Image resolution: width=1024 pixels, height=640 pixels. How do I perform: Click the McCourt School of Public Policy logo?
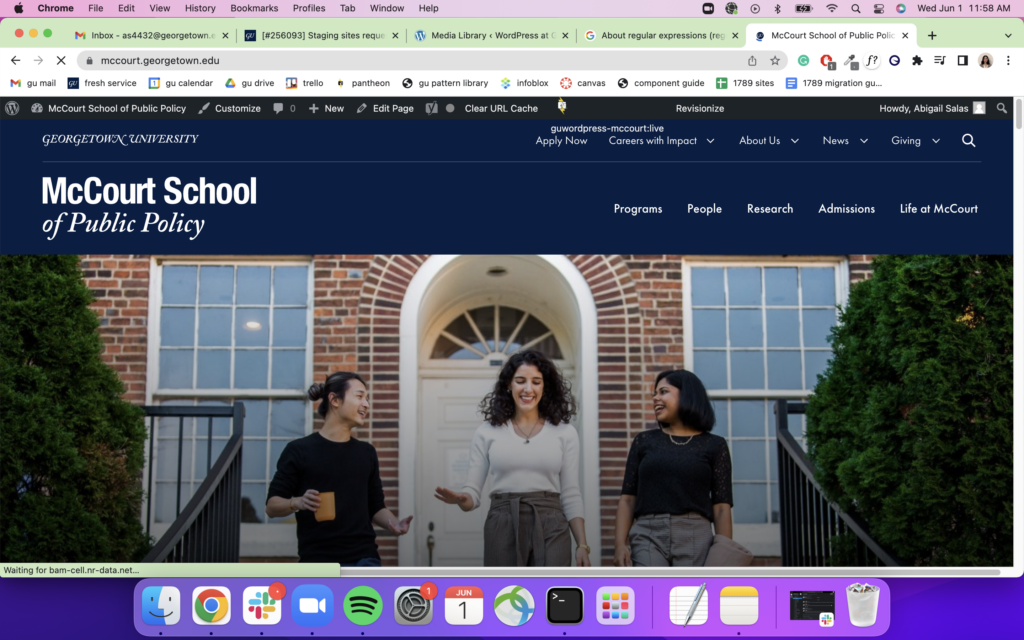150,207
